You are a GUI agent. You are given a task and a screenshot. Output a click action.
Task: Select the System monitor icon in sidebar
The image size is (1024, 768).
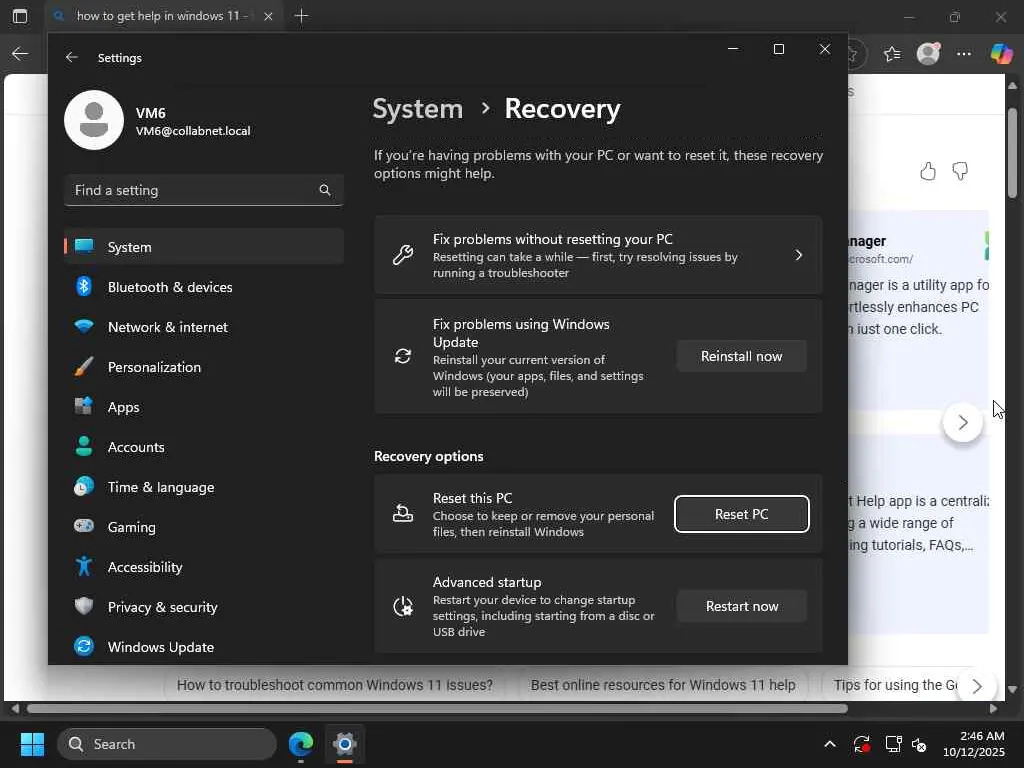coord(84,246)
